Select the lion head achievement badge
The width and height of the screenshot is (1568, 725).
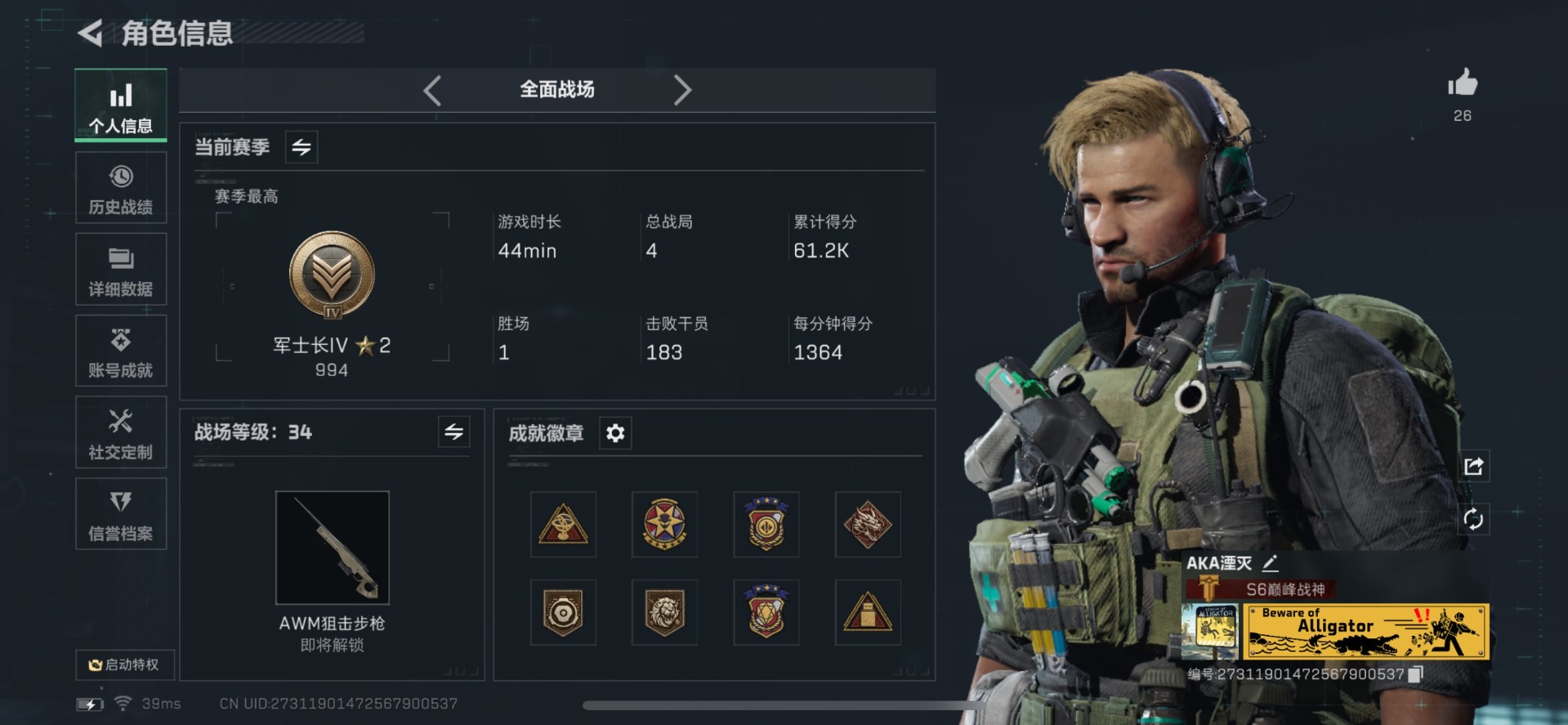click(664, 612)
